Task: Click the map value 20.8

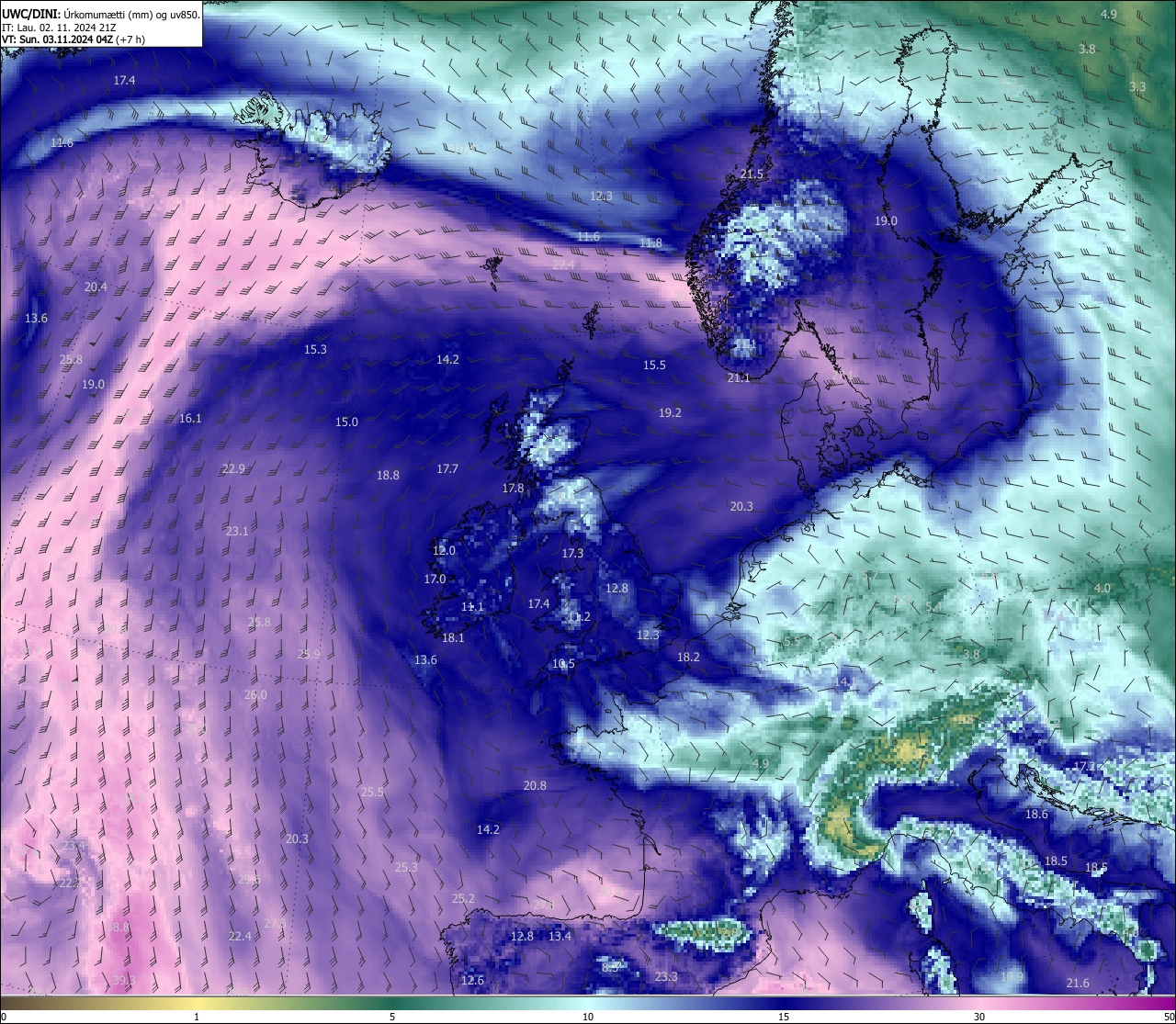Action: 535,785
